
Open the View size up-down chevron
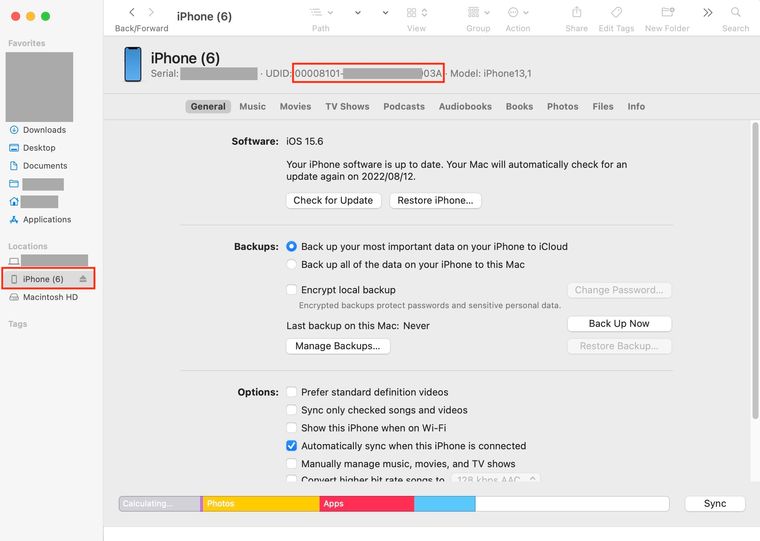tap(425, 13)
